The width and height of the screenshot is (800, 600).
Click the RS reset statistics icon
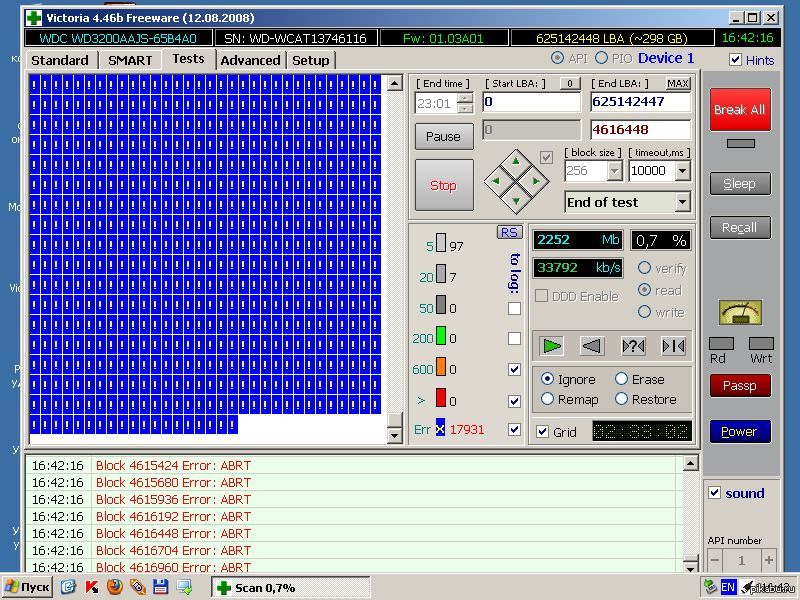tap(510, 232)
